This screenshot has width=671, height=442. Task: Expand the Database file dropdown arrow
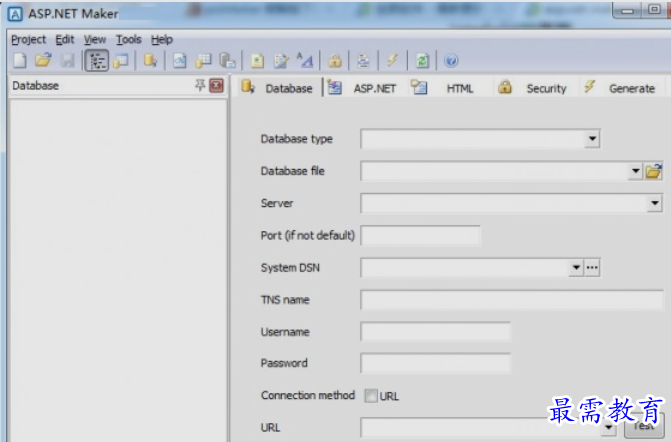coord(635,171)
